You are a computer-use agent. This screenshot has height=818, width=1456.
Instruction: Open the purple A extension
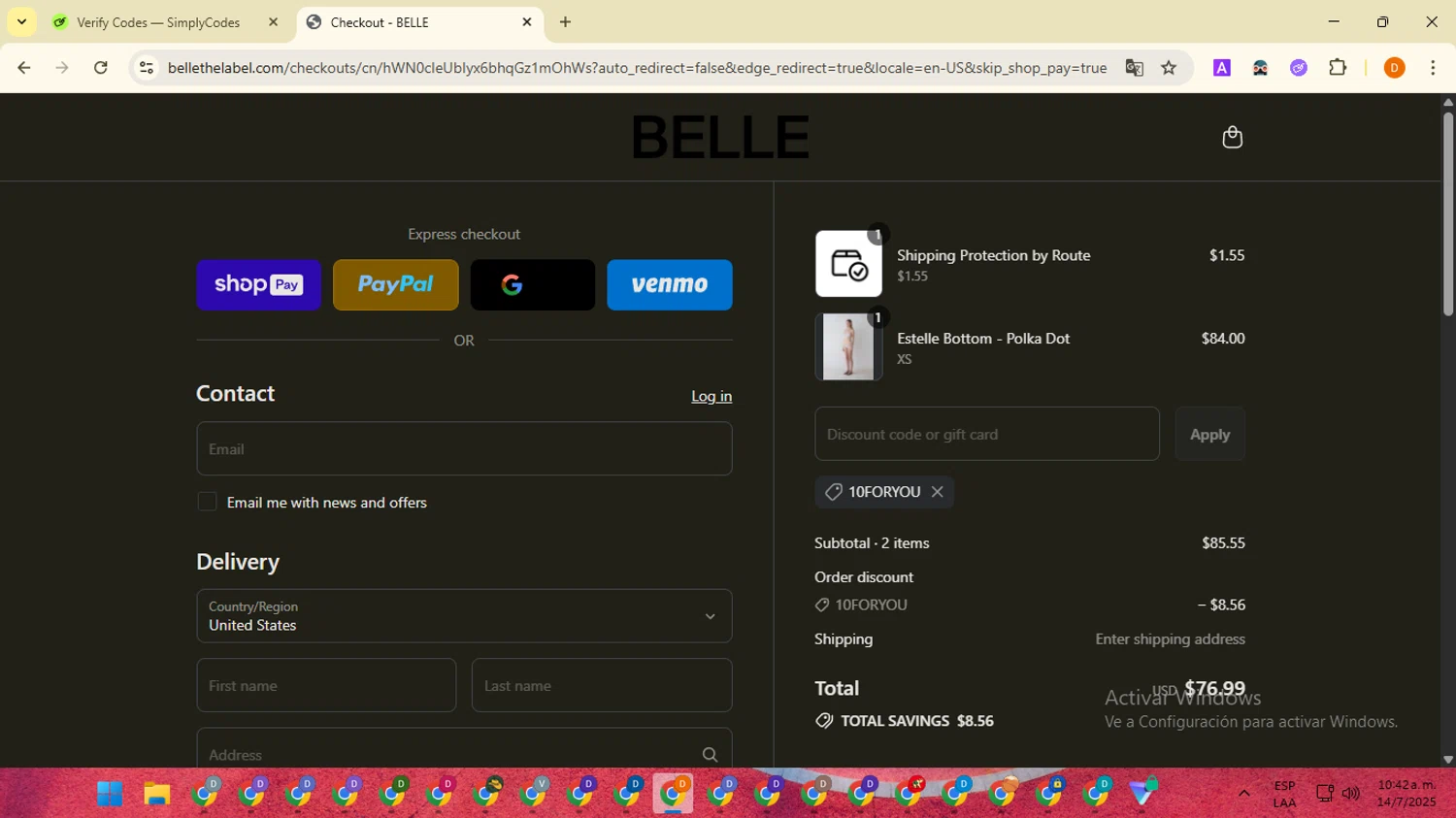tap(1222, 68)
